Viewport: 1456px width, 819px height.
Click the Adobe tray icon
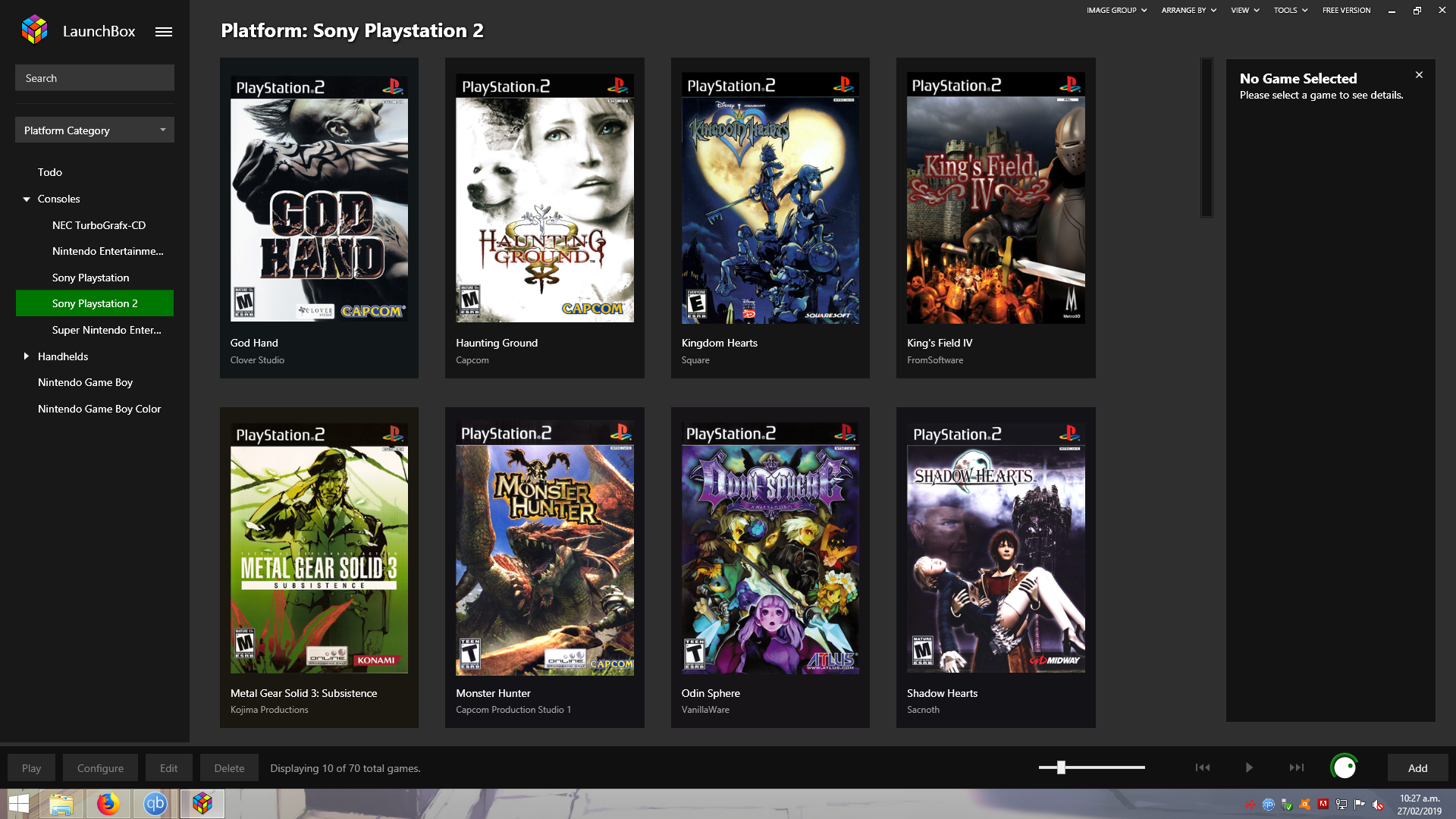pyautogui.click(x=1323, y=805)
